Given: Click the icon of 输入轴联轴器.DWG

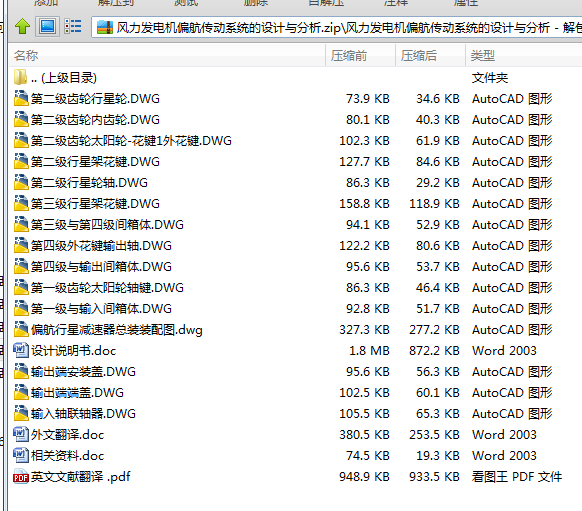Looking at the screenshot, I should [21, 413].
